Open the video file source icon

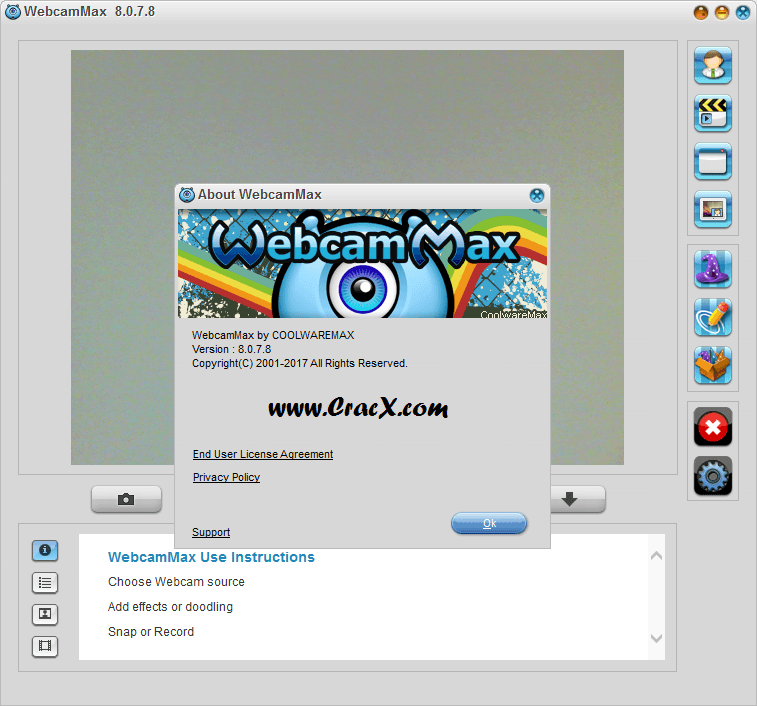[x=713, y=113]
